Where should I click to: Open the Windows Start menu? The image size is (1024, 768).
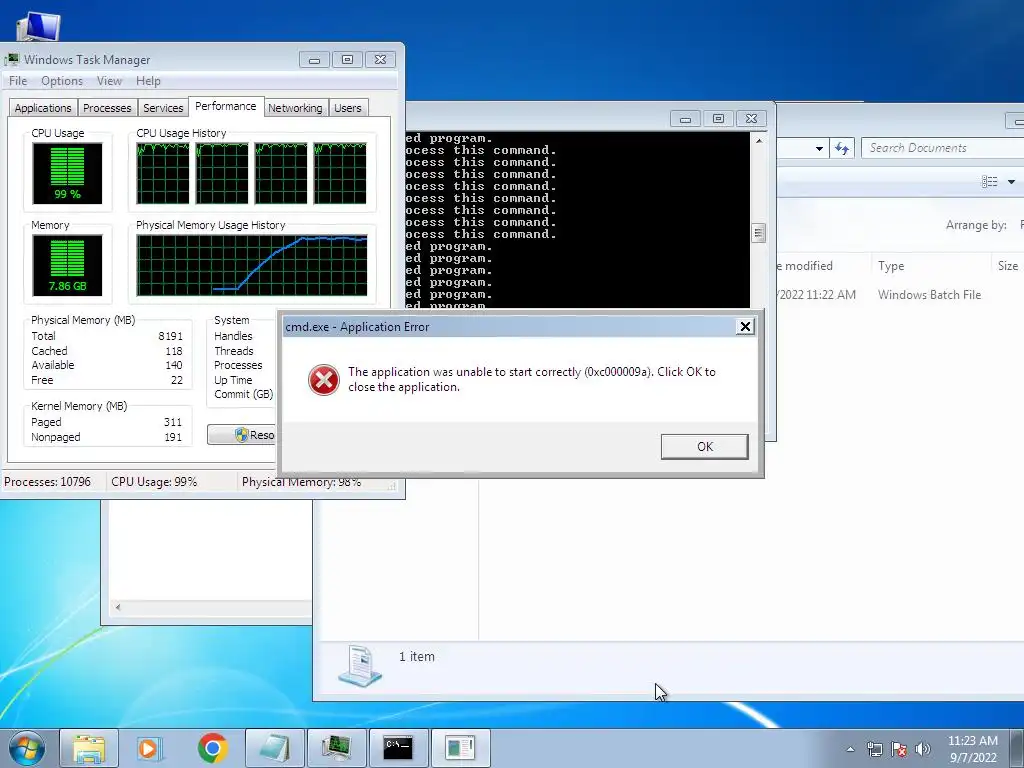pos(26,748)
